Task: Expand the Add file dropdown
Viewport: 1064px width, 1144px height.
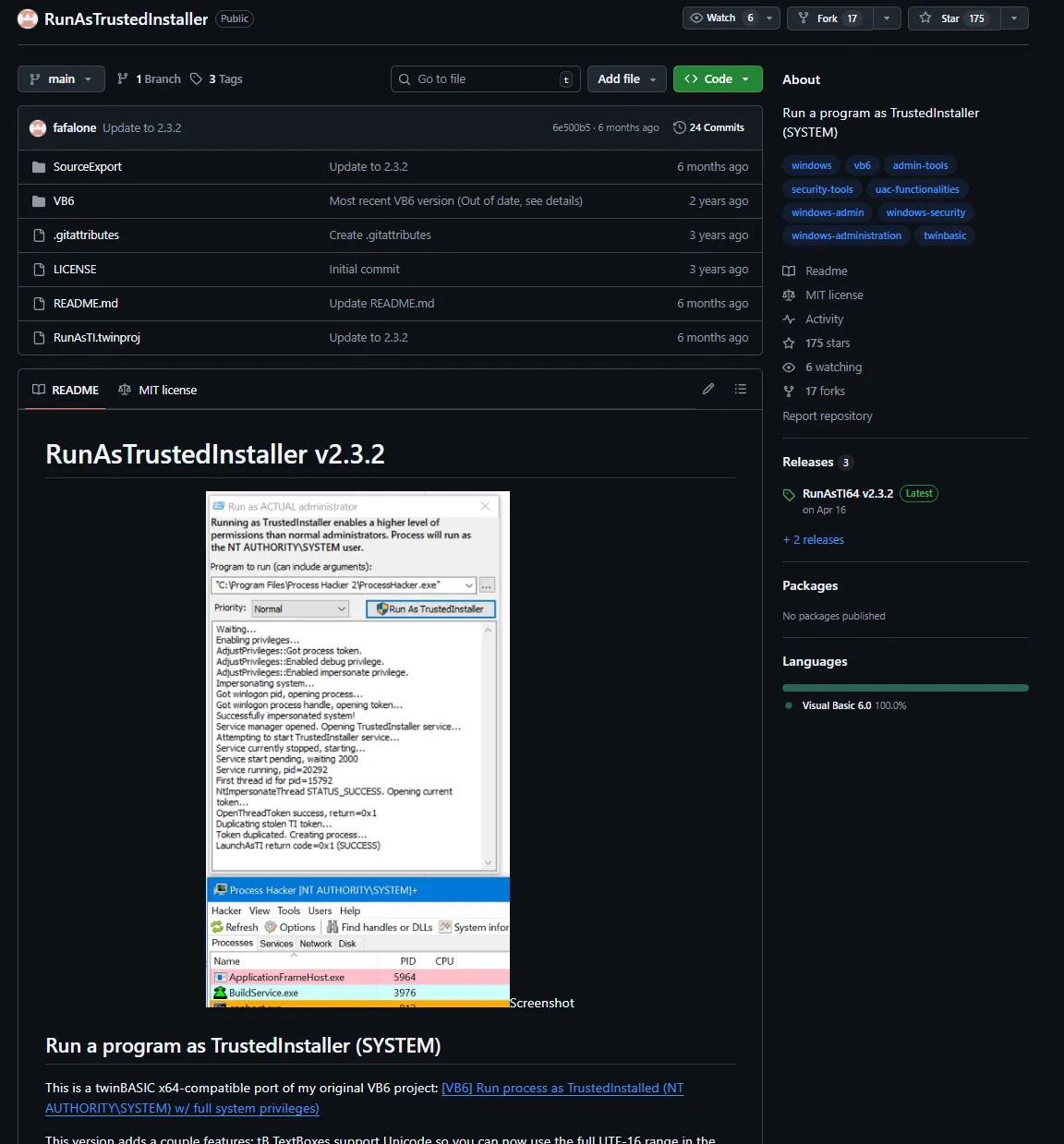Action: pyautogui.click(x=627, y=79)
